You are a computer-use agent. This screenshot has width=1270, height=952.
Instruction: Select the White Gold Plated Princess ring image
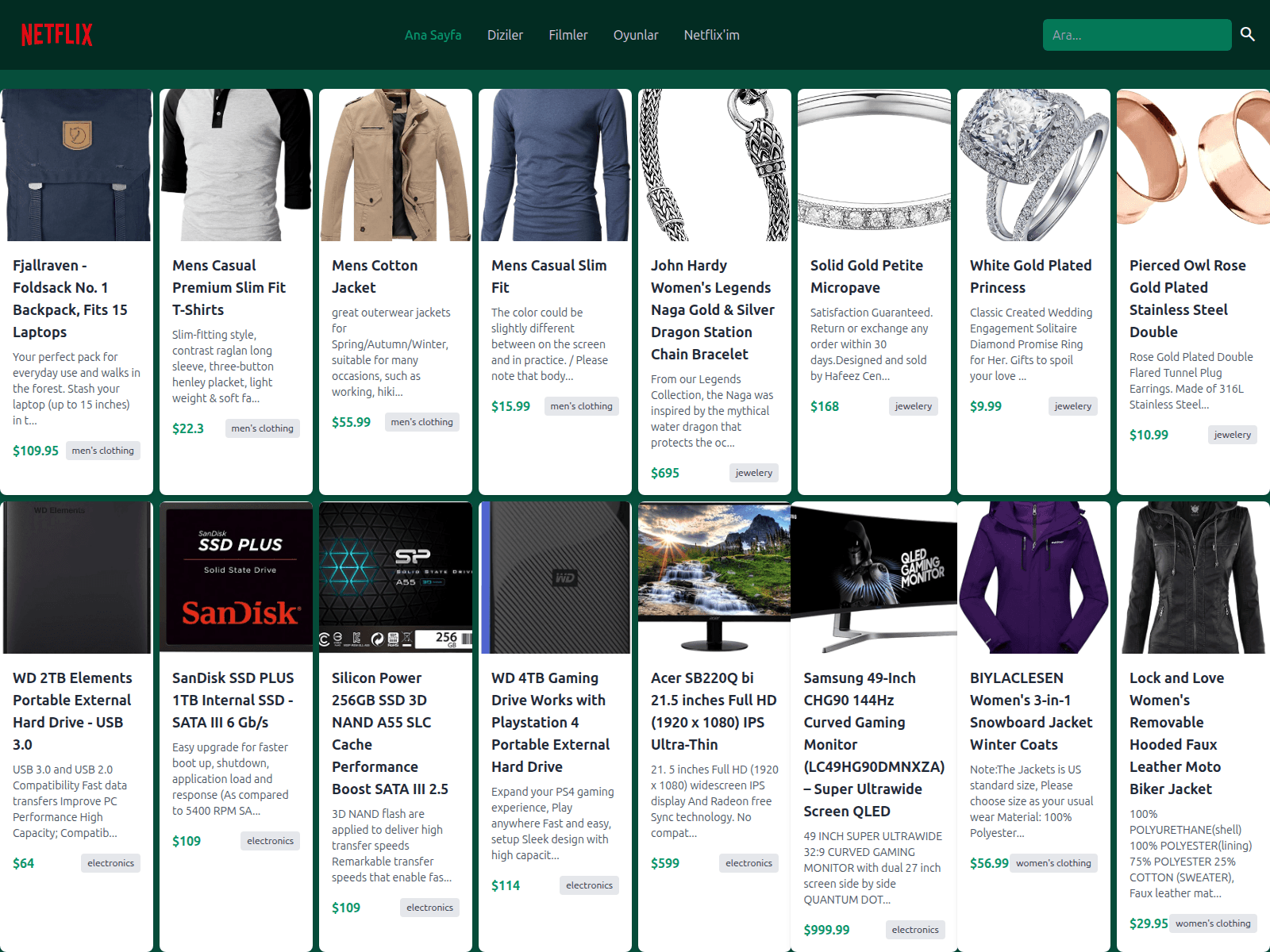point(1033,165)
